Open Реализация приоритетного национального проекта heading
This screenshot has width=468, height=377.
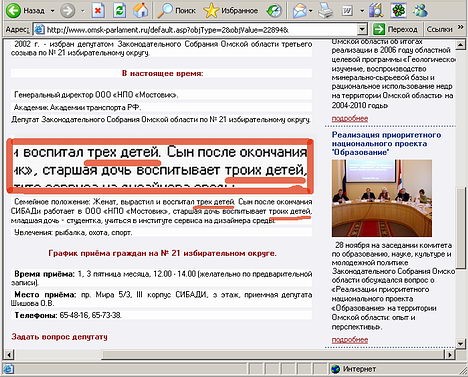click(386, 144)
